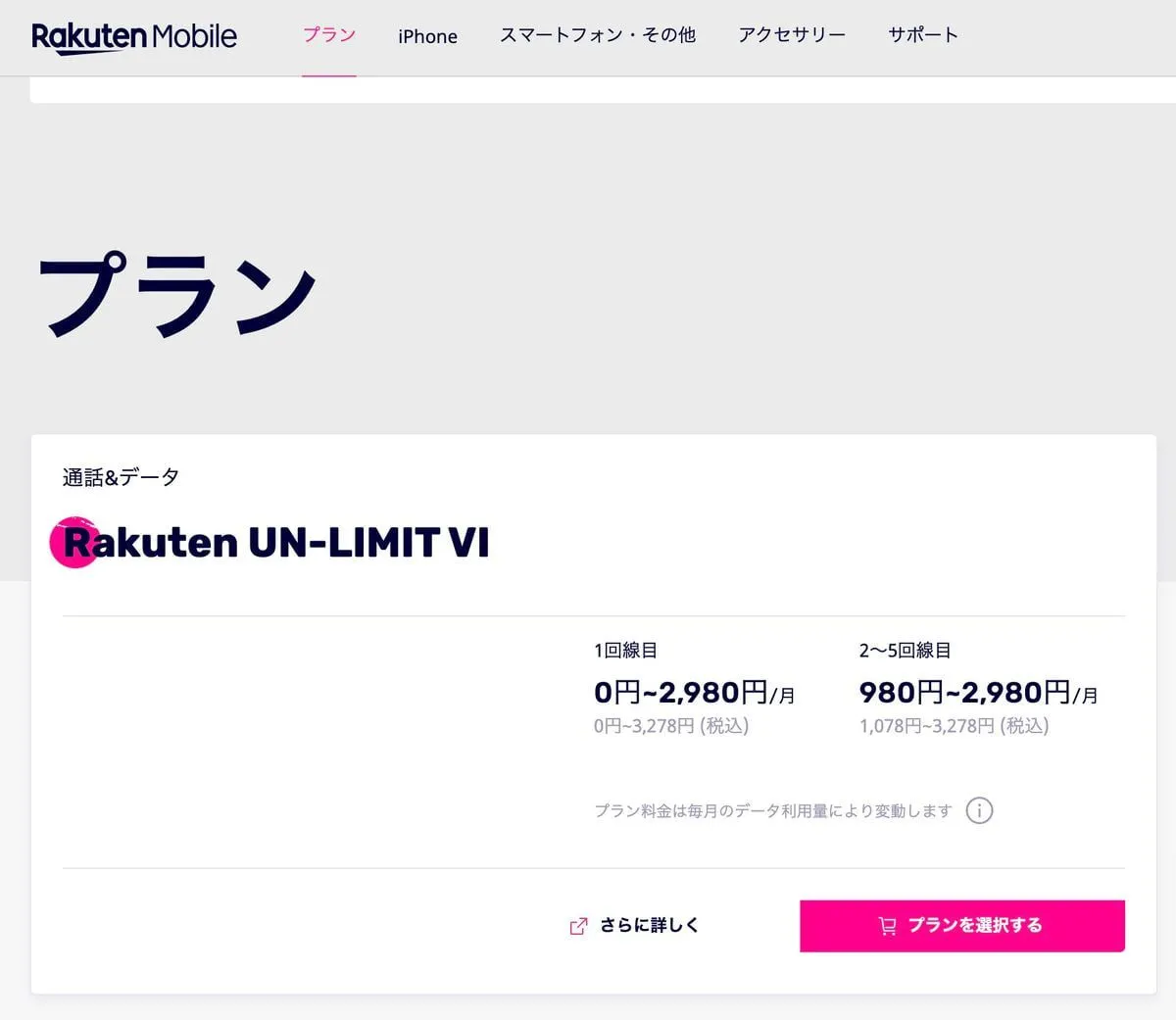Click the Rakuten Mobile logo

pos(134,36)
